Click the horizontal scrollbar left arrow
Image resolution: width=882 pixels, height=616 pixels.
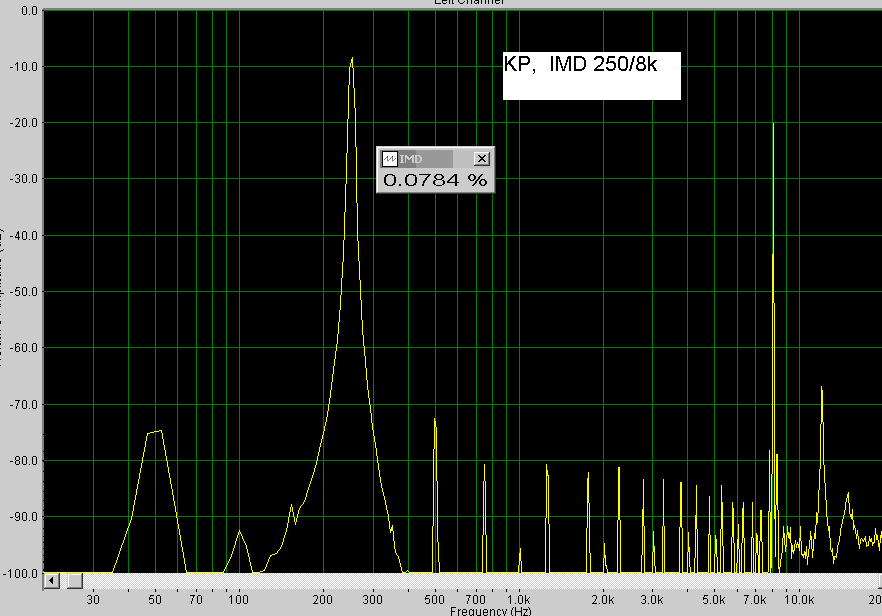point(51,581)
